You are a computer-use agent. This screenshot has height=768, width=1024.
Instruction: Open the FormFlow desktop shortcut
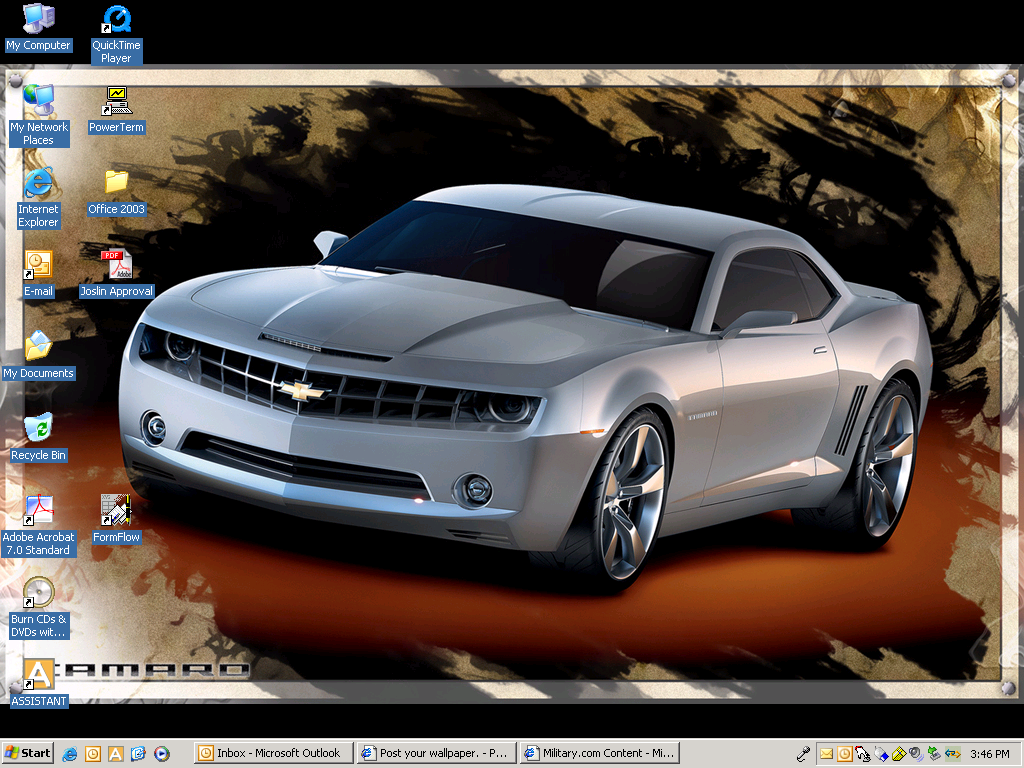pos(116,511)
